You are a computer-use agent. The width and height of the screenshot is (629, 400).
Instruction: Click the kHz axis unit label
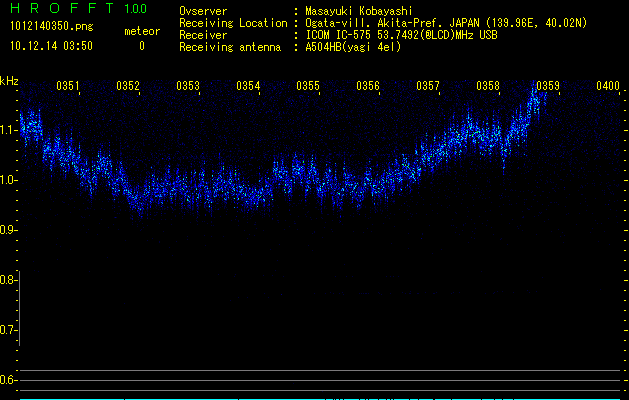click(10, 81)
